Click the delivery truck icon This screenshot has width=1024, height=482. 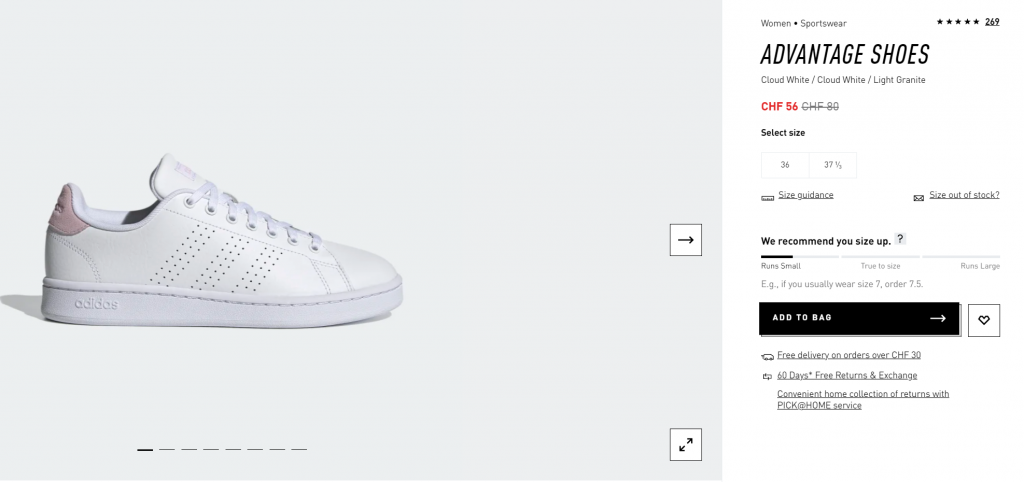(767, 357)
